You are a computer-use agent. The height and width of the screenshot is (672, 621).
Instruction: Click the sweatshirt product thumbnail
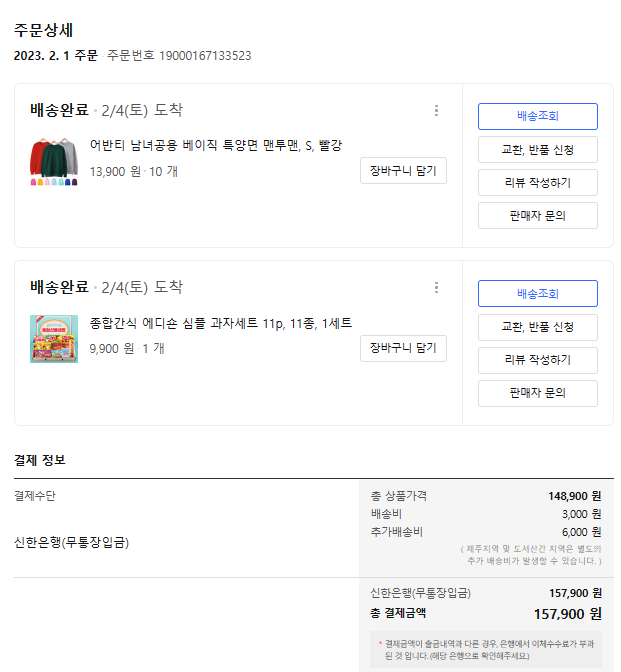54,162
